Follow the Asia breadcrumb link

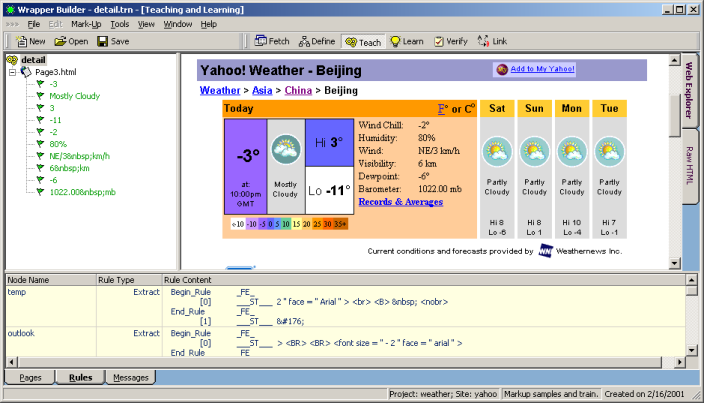(x=262, y=90)
